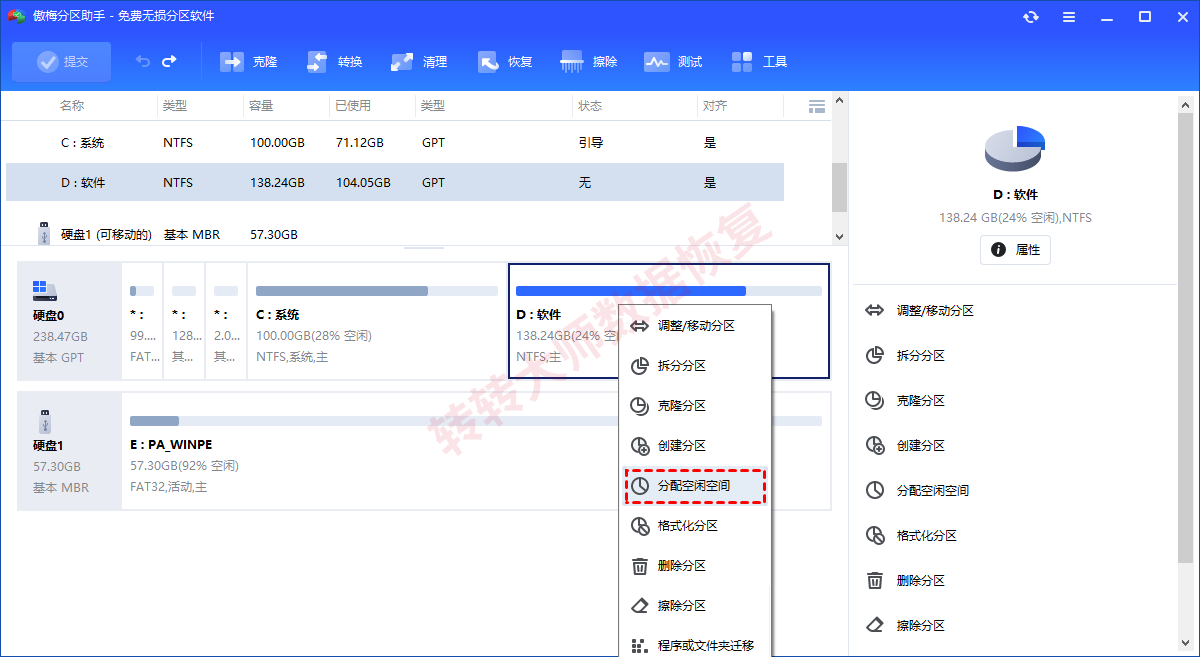Choose 调整/移动分区 in context menu
Viewport: 1200px width, 657px height.
pos(695,326)
